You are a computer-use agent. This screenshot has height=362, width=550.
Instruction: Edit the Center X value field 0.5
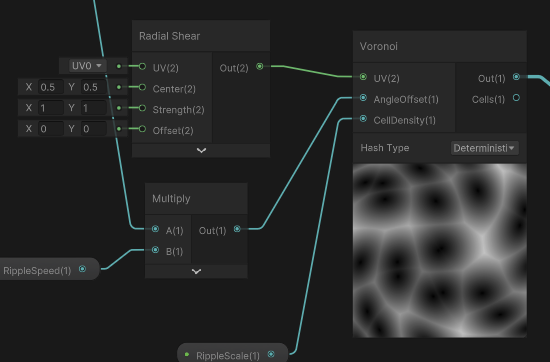pyautogui.click(x=51, y=87)
